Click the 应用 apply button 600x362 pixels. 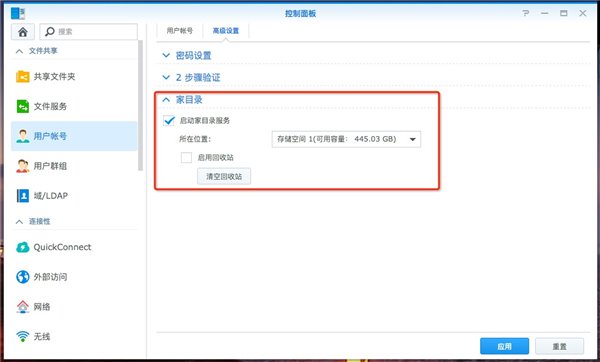[x=504, y=346]
